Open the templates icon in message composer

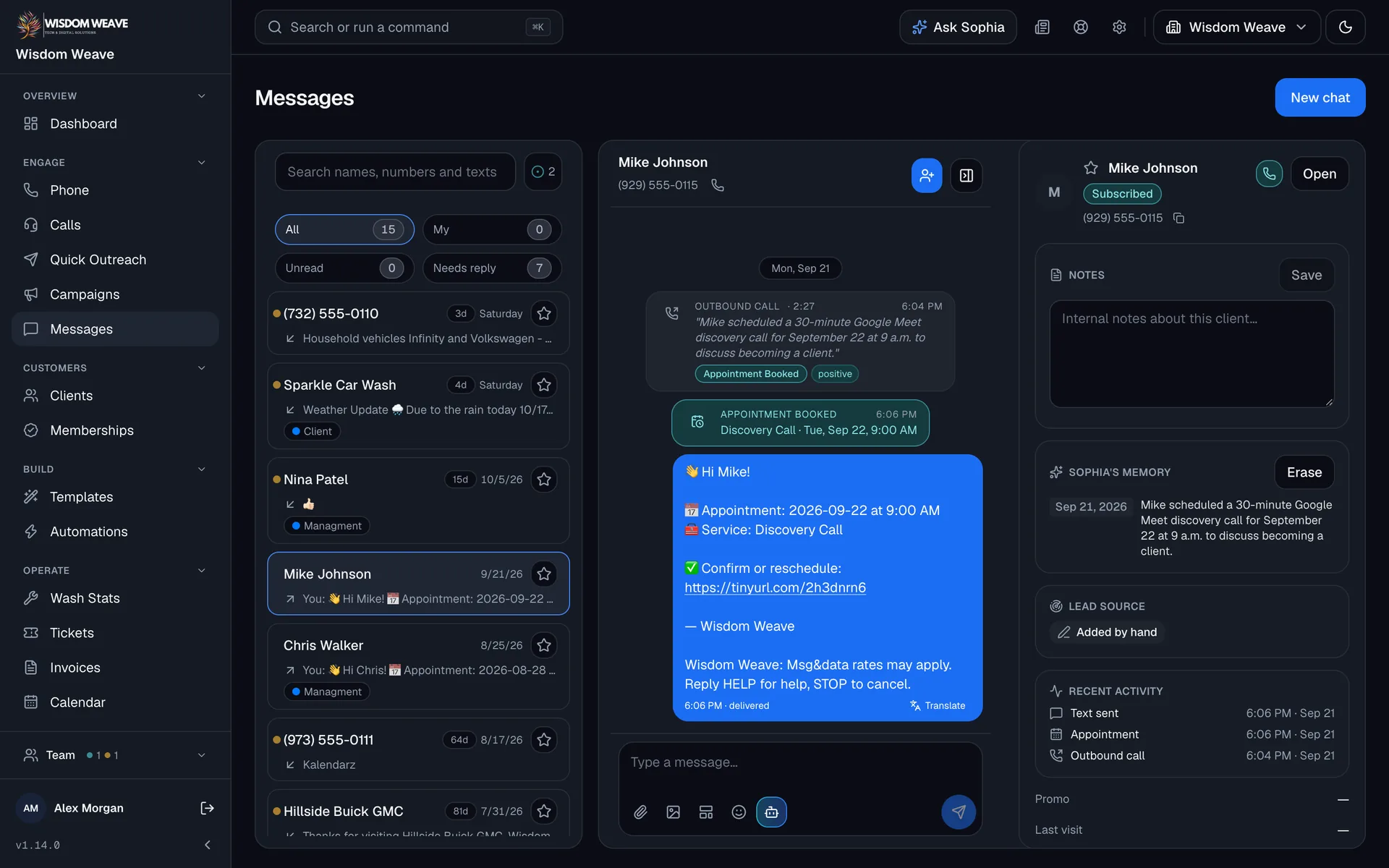pyautogui.click(x=706, y=812)
